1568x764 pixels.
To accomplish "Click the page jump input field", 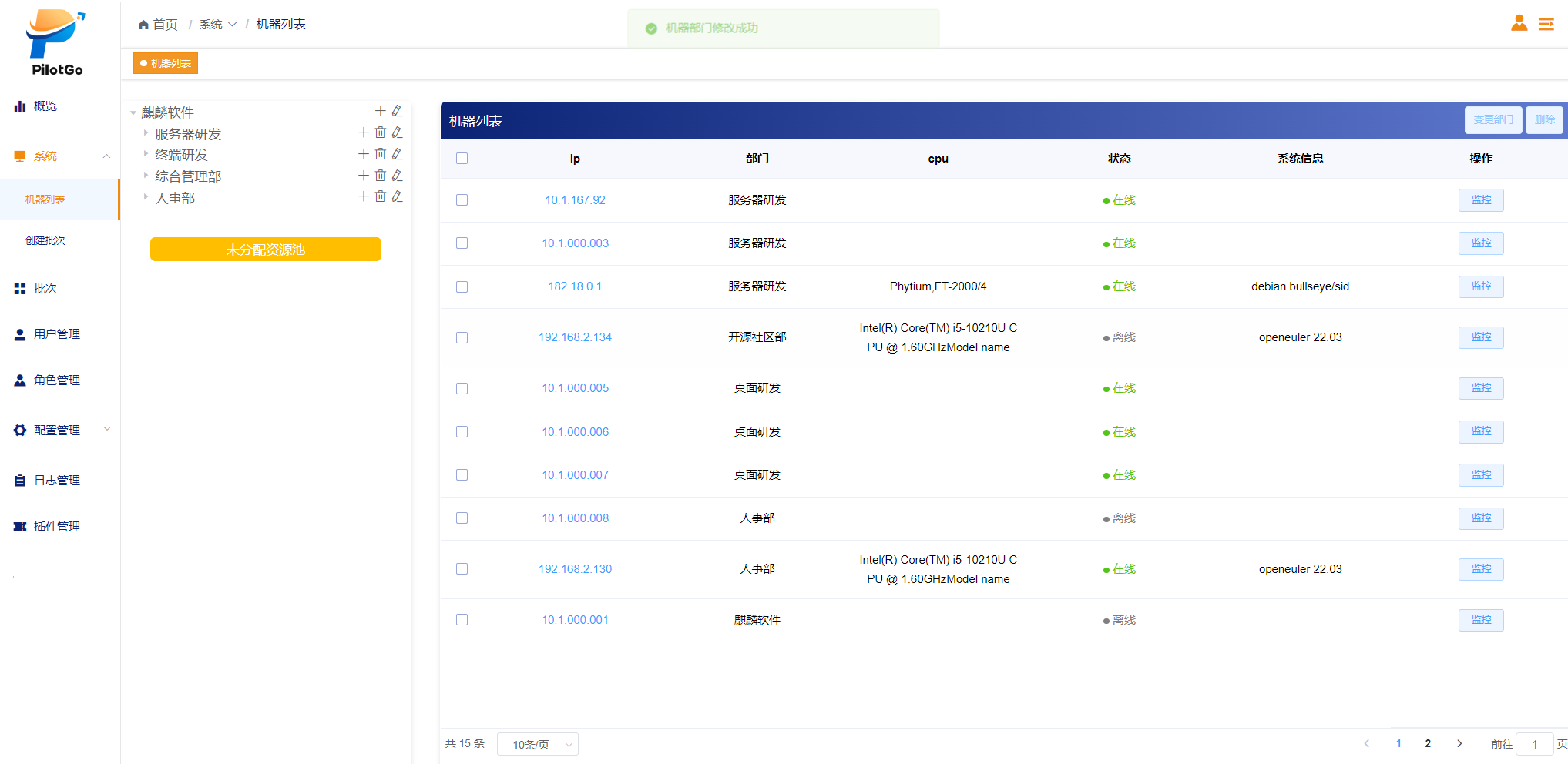I will 1533,744.
